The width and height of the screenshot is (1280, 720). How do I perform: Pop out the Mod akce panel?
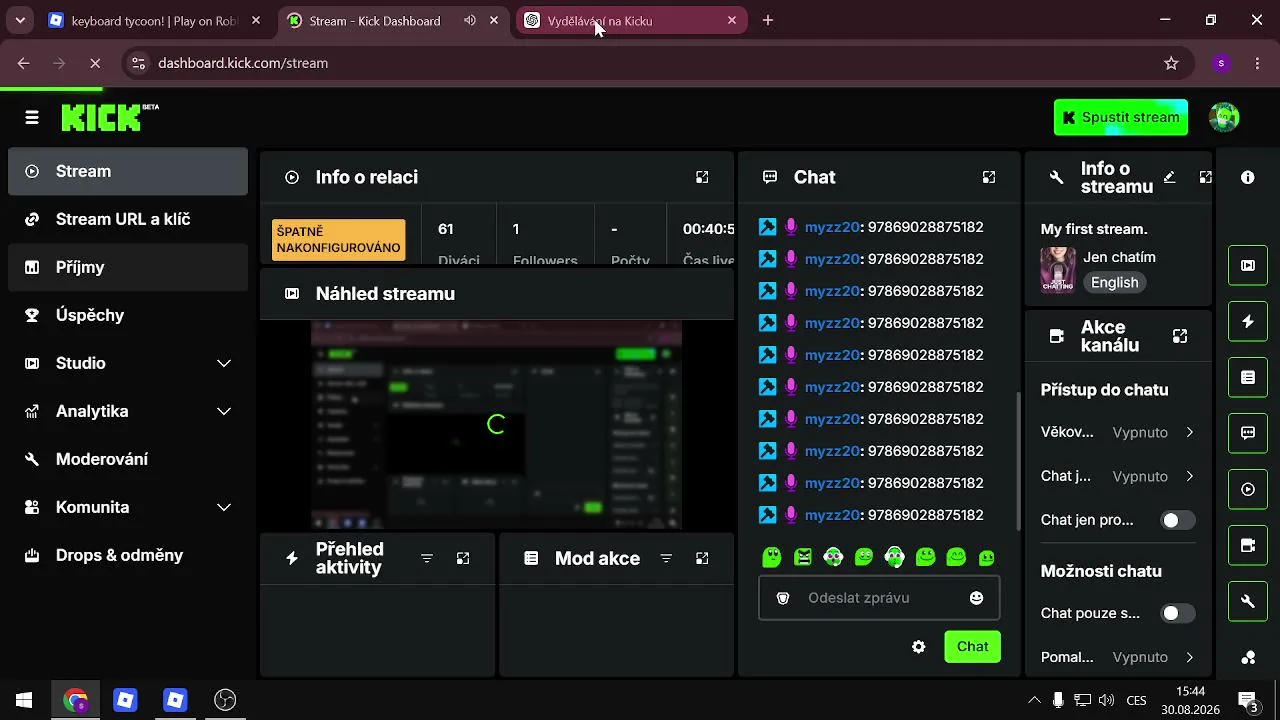click(702, 559)
